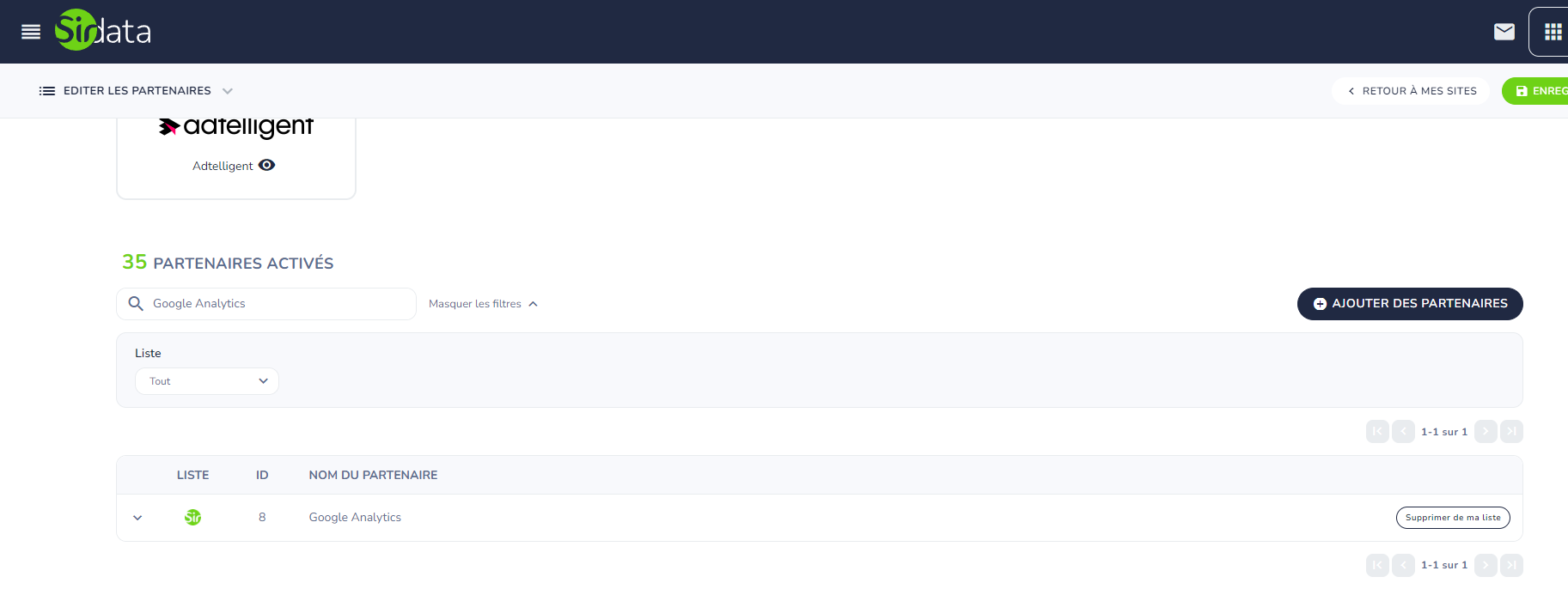Go to previous page in bottom pagination
This screenshot has width=1568, height=589.
[1403, 565]
